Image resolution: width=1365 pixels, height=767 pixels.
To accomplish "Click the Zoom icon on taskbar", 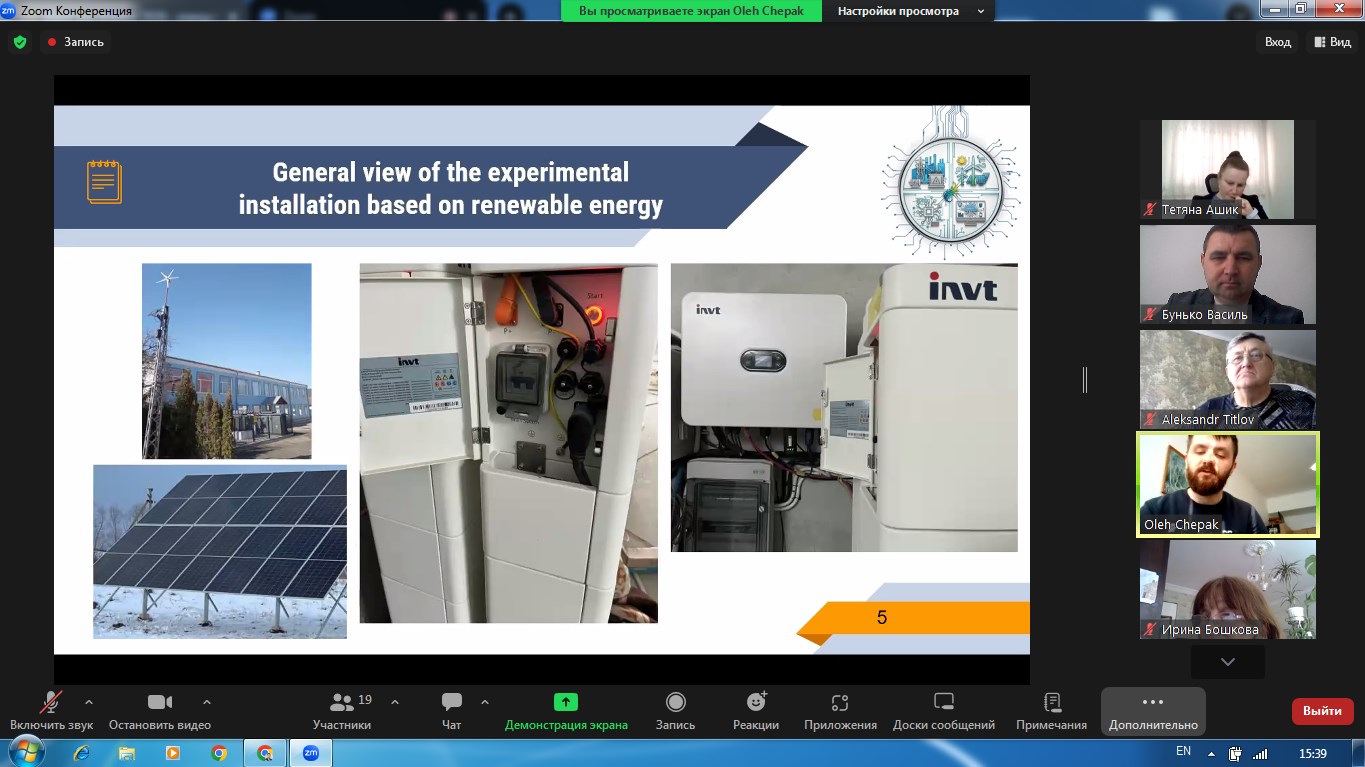I will coord(310,753).
